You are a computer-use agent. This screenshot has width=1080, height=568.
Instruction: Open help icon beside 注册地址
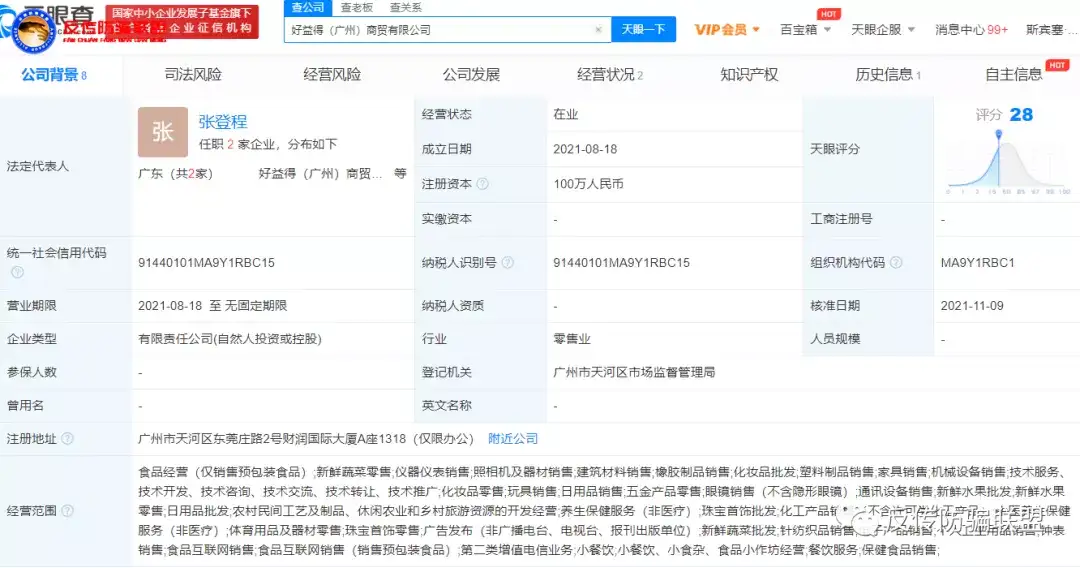68,439
